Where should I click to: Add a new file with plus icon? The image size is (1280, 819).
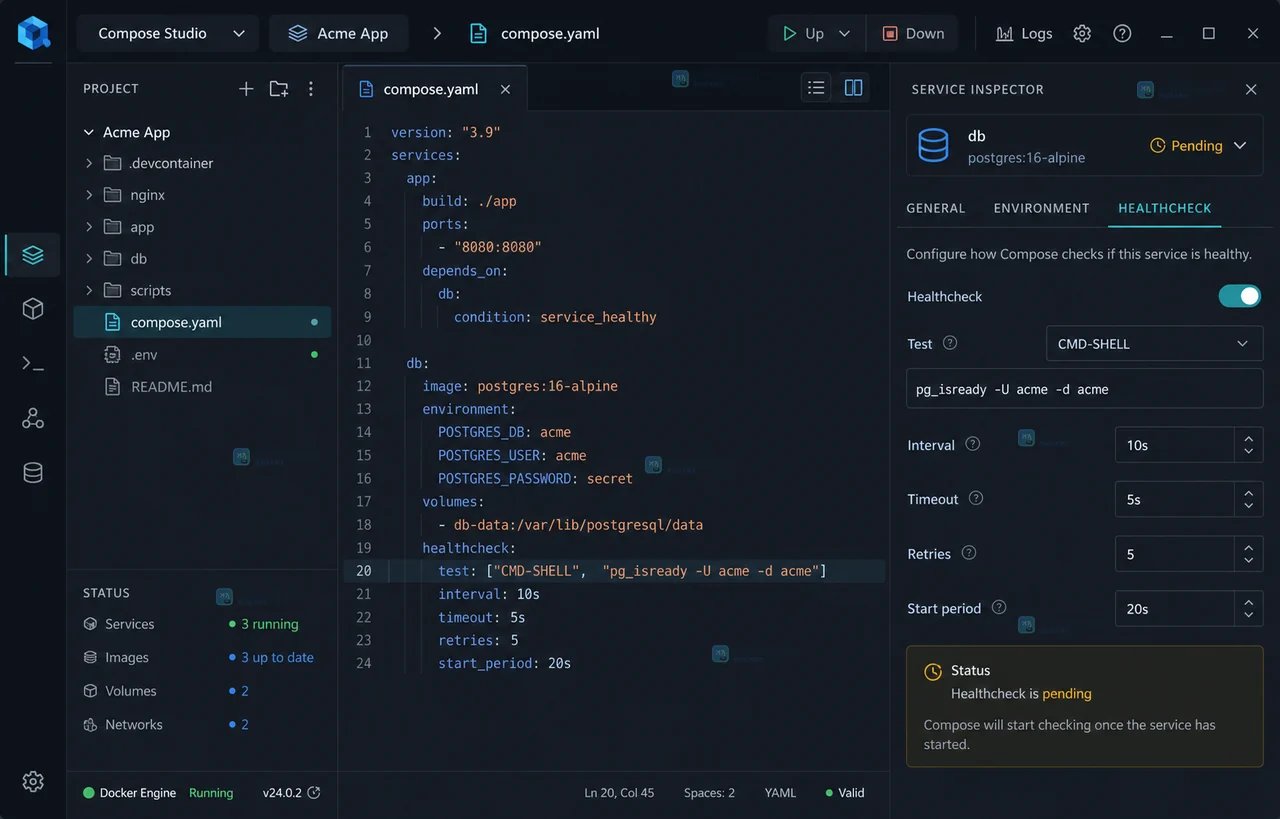pyautogui.click(x=246, y=89)
